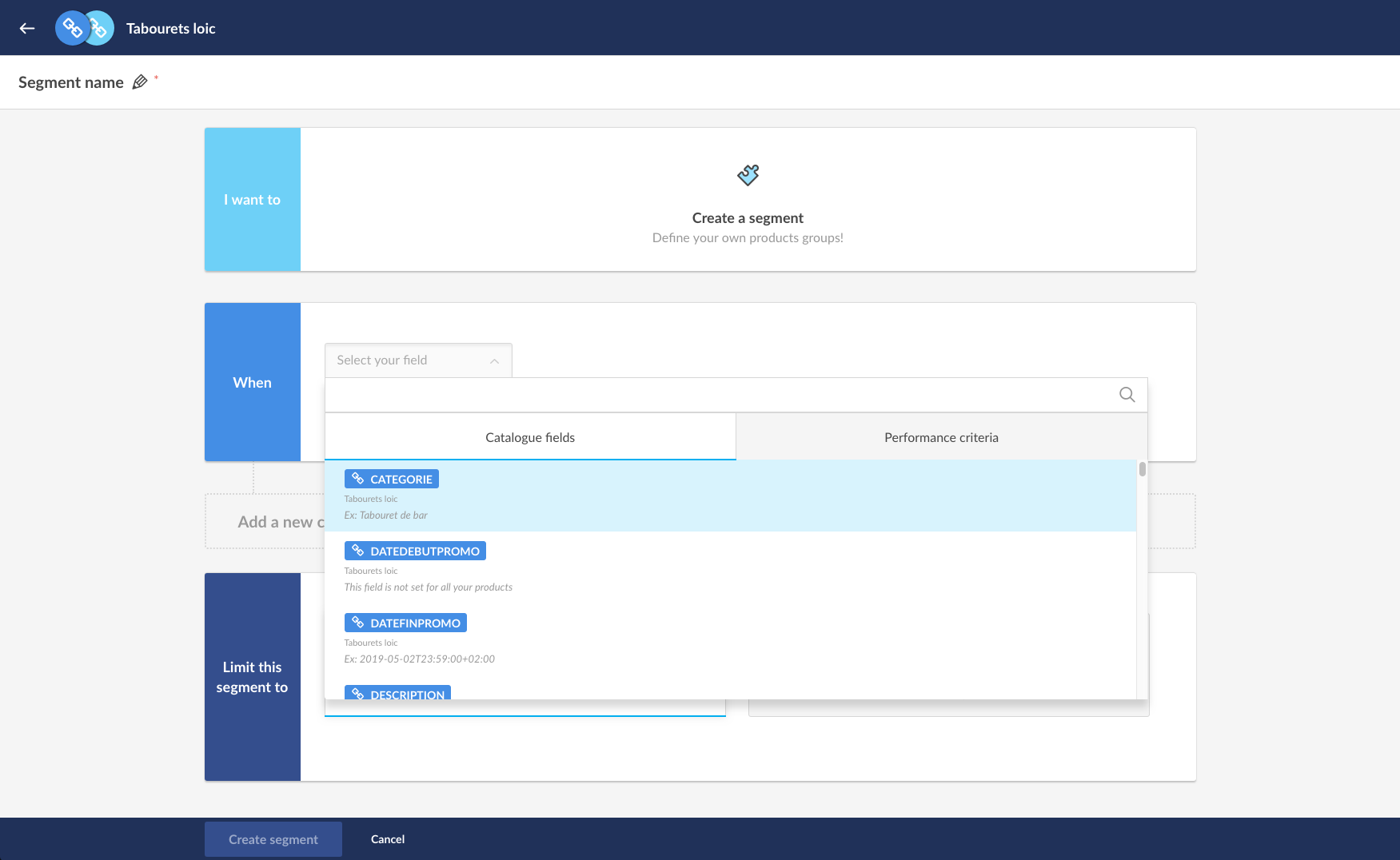Click the Tabourets loic header title
Image resolution: width=1400 pixels, height=860 pixels.
(171, 28)
